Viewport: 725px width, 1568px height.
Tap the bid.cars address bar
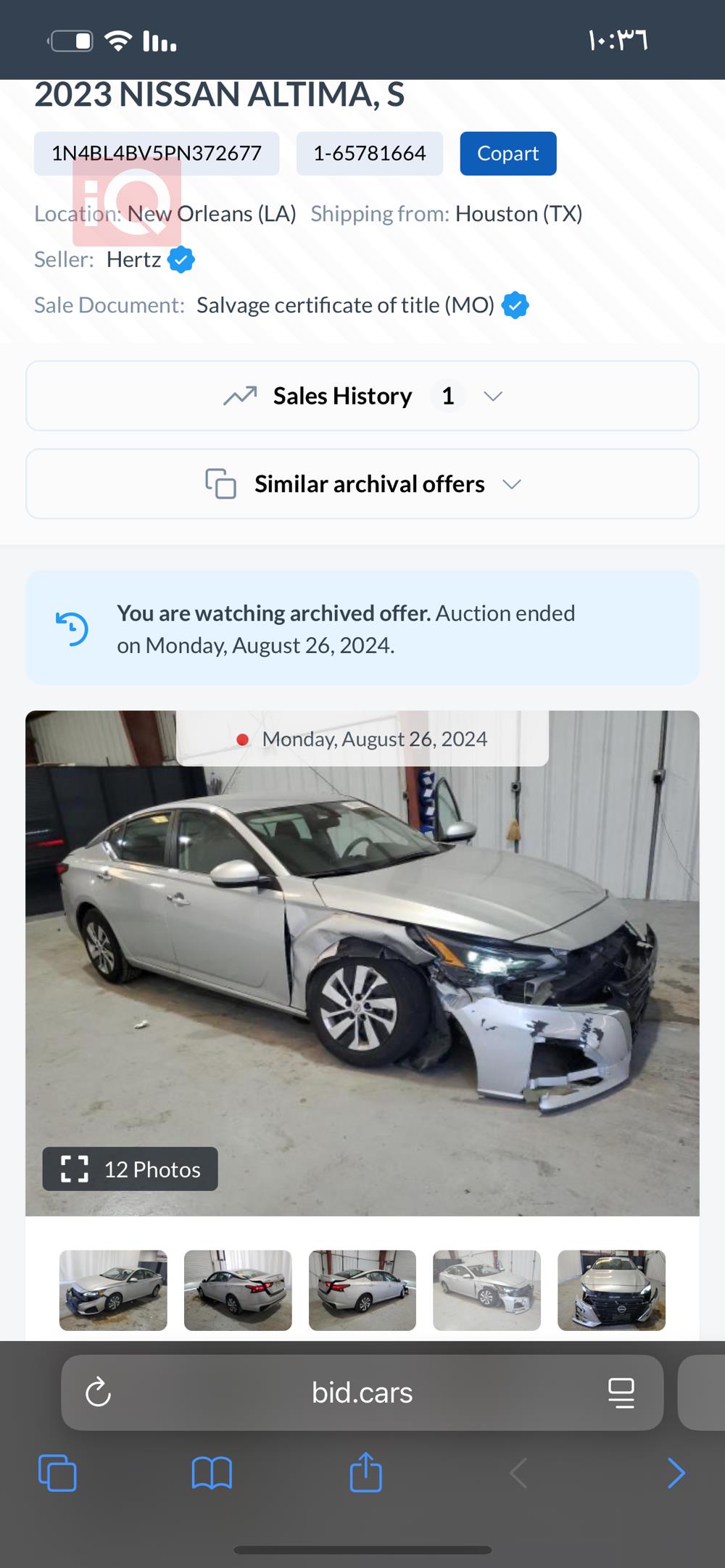coord(362,1393)
